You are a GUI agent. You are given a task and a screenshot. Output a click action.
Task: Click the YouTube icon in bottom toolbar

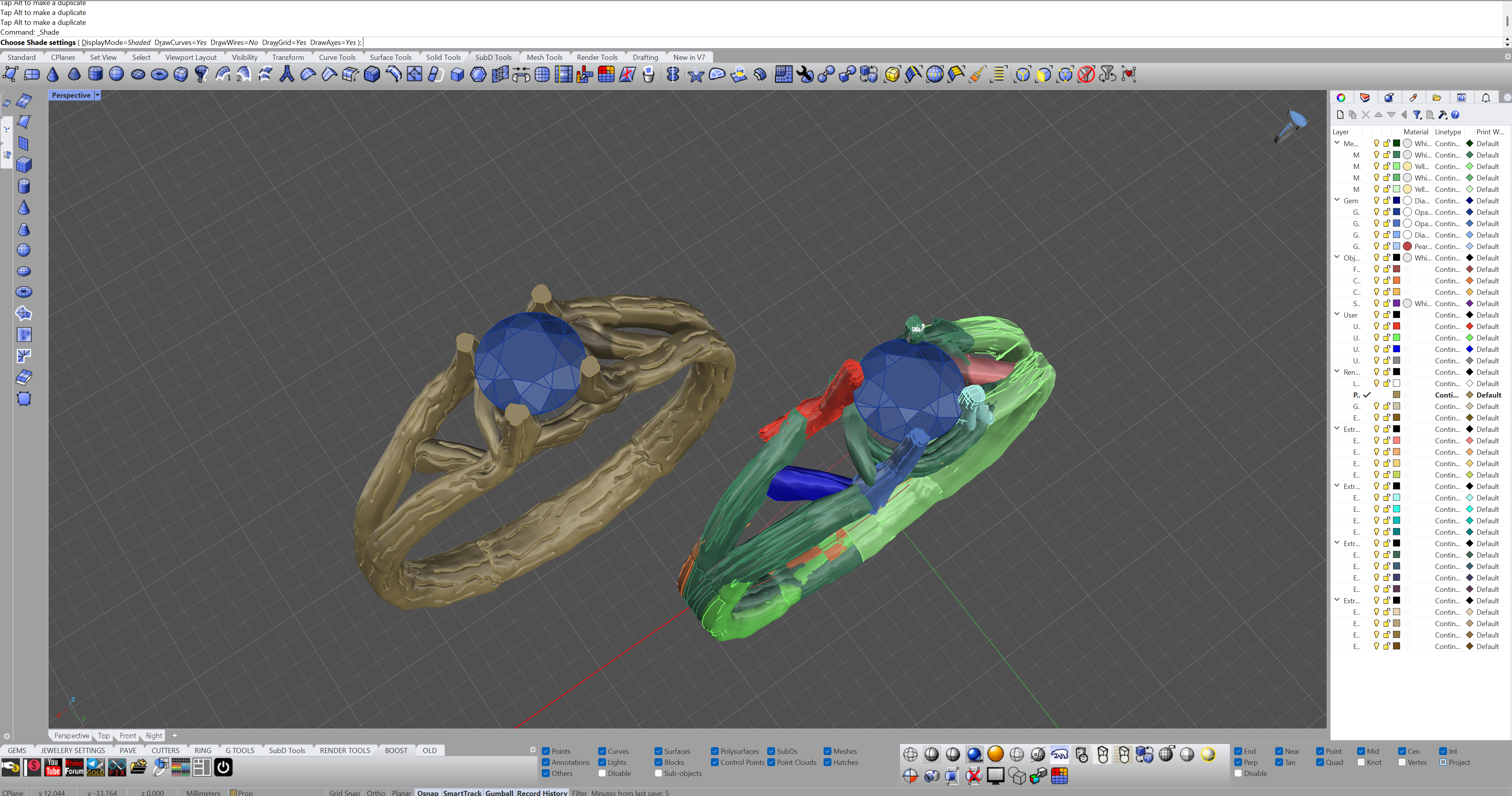tap(53, 767)
